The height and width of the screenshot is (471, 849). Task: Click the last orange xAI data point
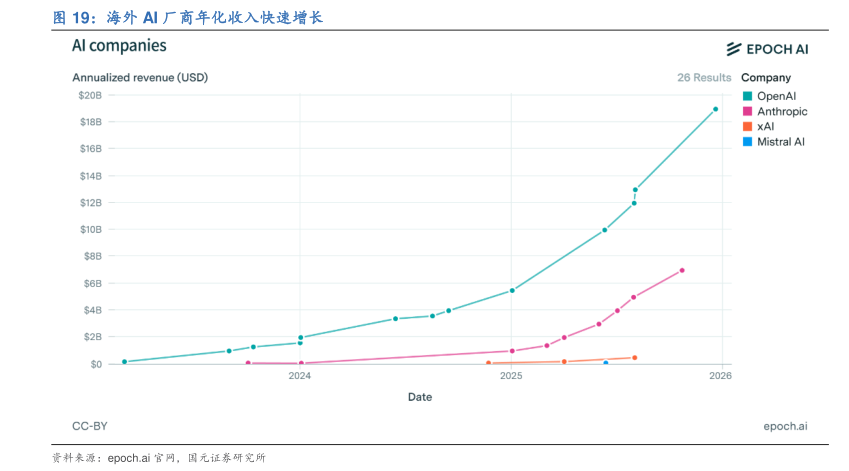tap(634, 358)
